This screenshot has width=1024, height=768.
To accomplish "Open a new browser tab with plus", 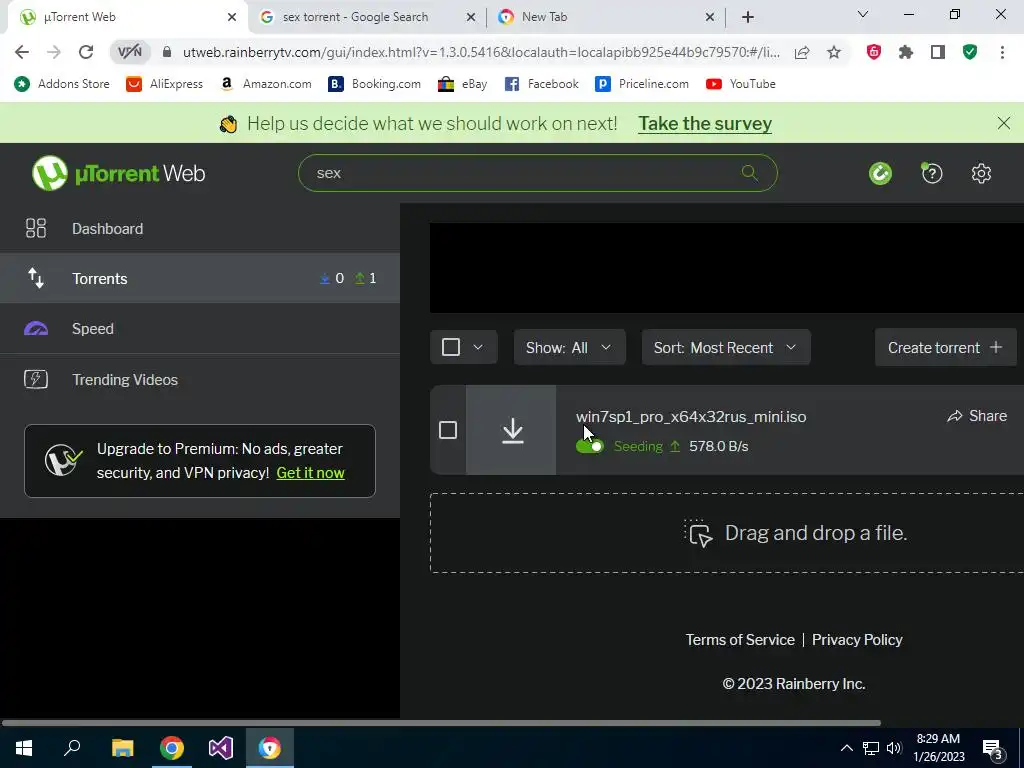I will [x=748, y=17].
